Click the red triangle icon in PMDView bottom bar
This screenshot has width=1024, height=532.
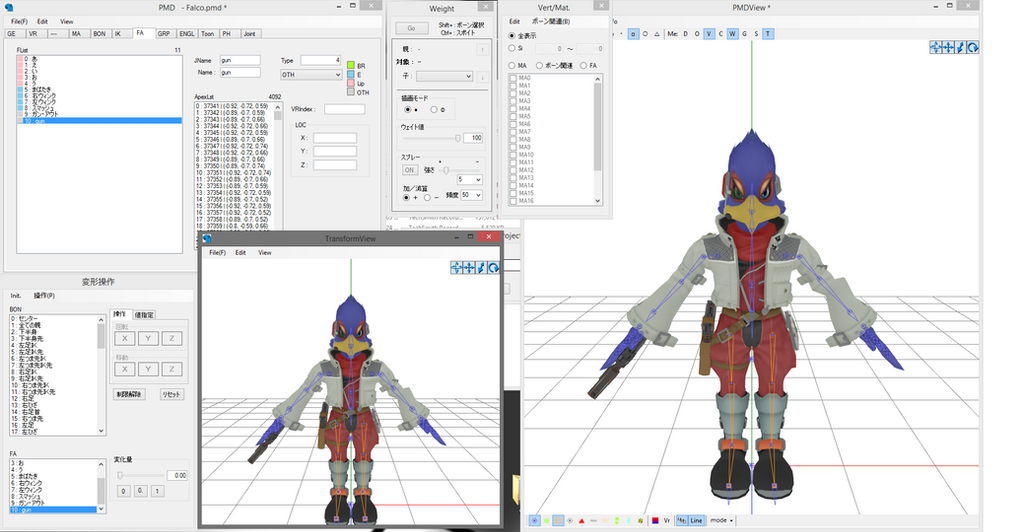[x=582, y=520]
